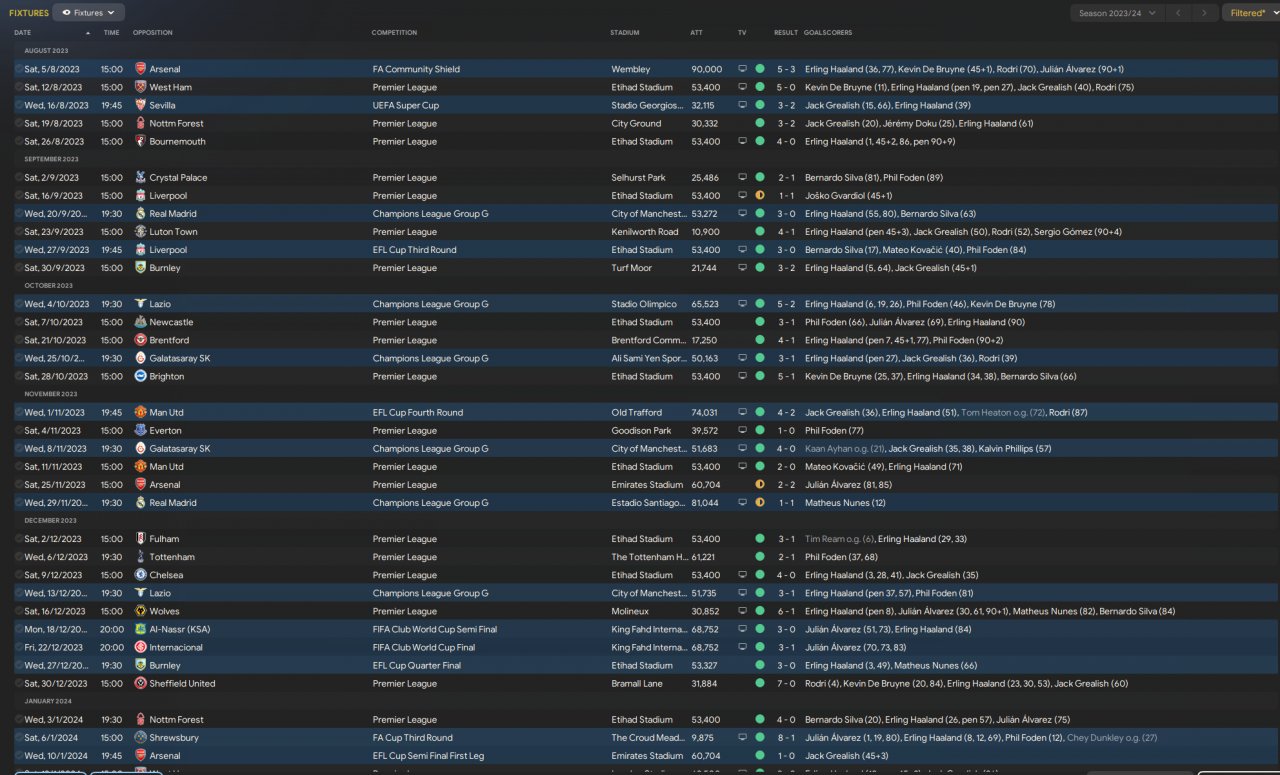This screenshot has width=1280, height=775.
Task: Go to the next season arrow
Action: pyautogui.click(x=1205, y=13)
